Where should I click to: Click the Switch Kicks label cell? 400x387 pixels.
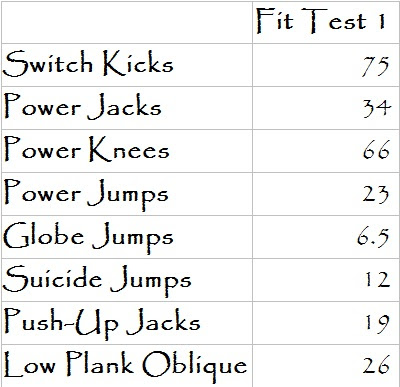tap(127, 65)
